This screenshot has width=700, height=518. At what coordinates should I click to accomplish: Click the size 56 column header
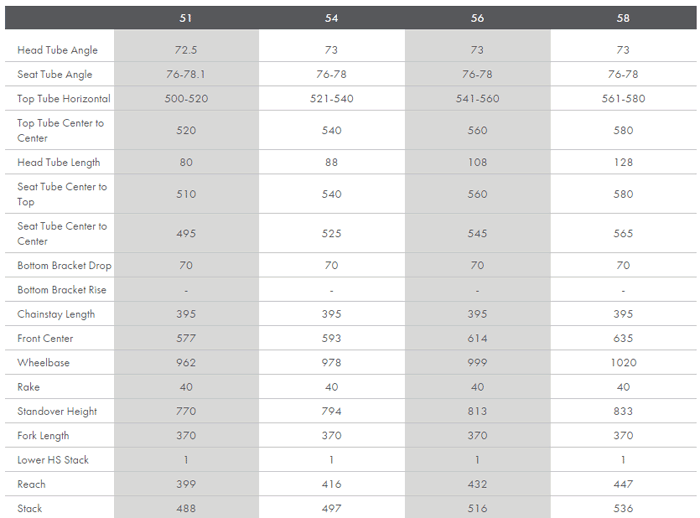click(477, 18)
